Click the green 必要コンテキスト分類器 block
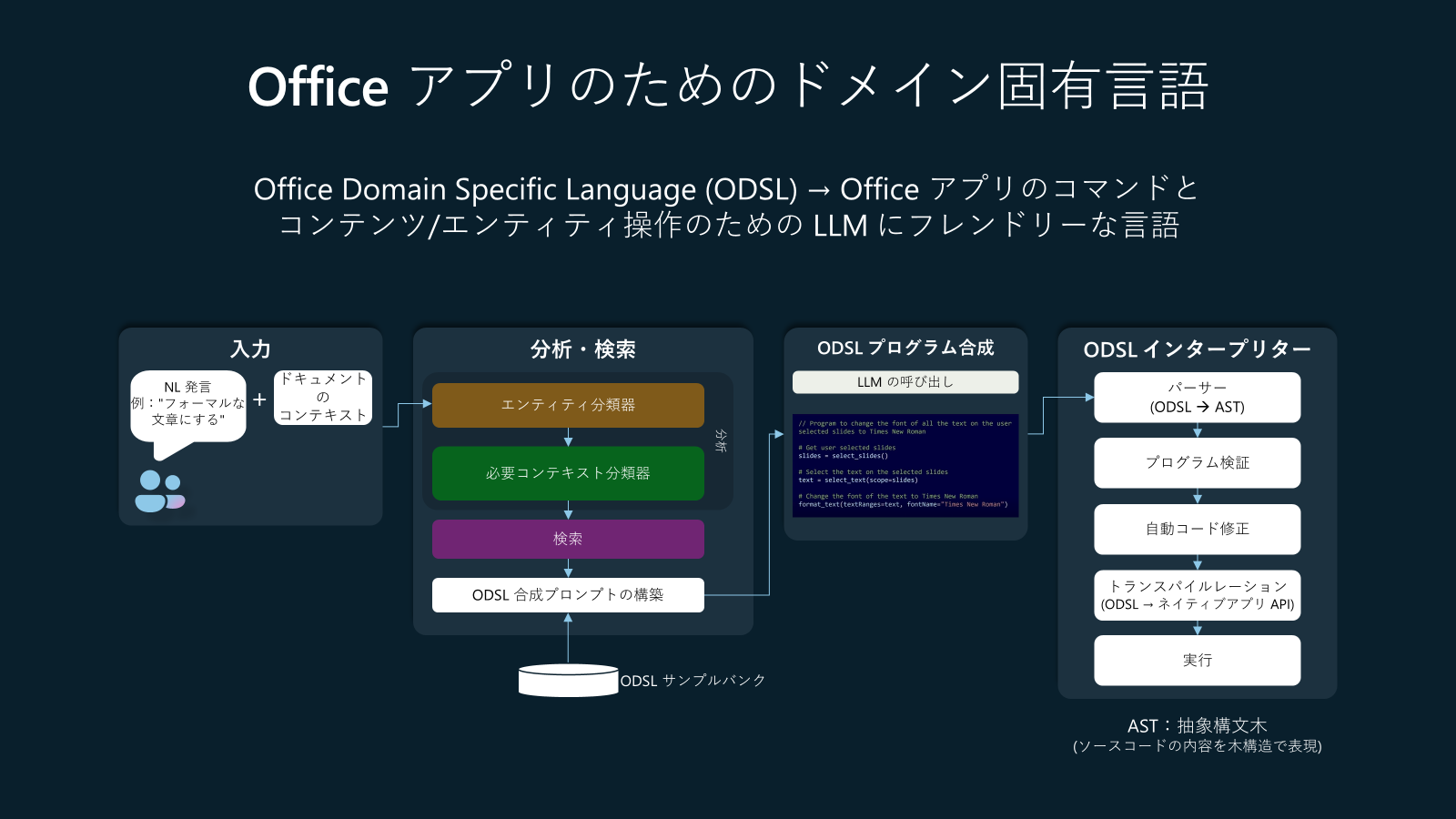The image size is (1456, 819). click(568, 473)
